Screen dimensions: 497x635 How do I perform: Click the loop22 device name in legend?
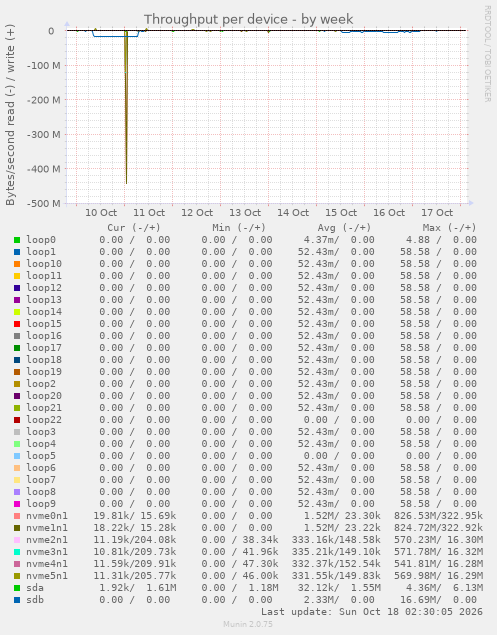pos(44,420)
